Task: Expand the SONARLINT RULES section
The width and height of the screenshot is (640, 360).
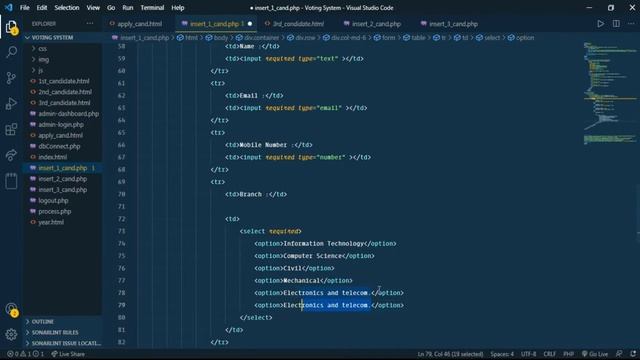Action: click(55, 333)
